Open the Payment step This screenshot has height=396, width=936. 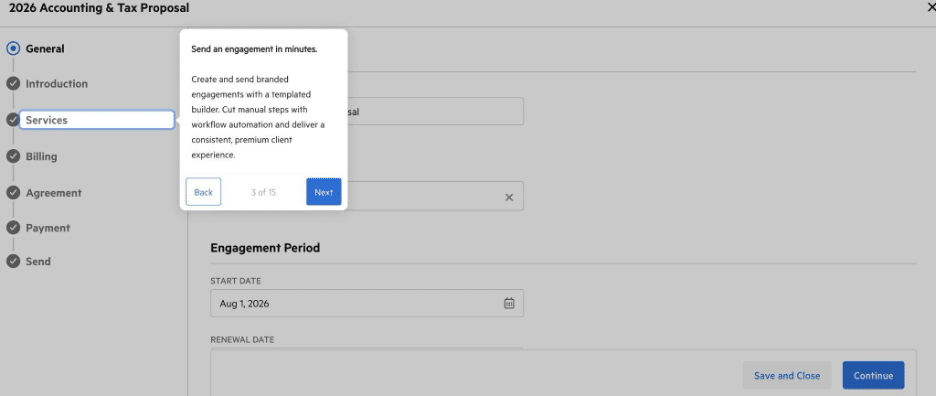coord(48,228)
